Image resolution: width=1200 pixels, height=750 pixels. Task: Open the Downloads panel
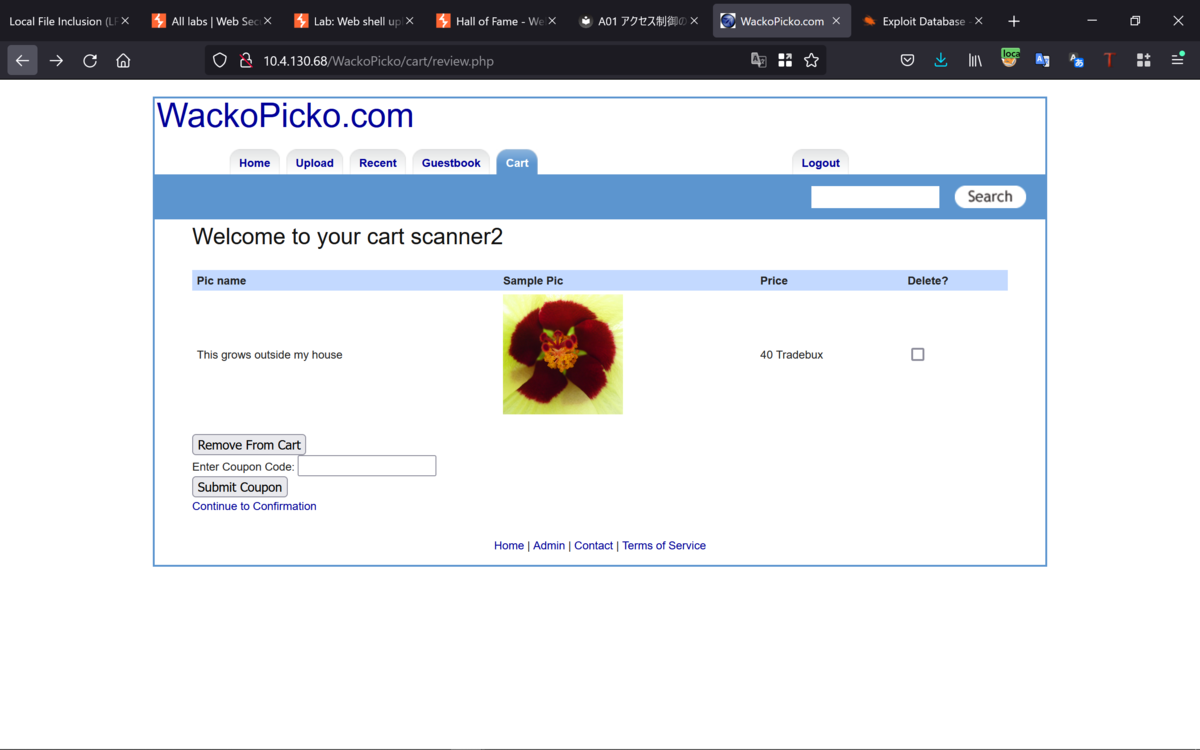pos(941,61)
